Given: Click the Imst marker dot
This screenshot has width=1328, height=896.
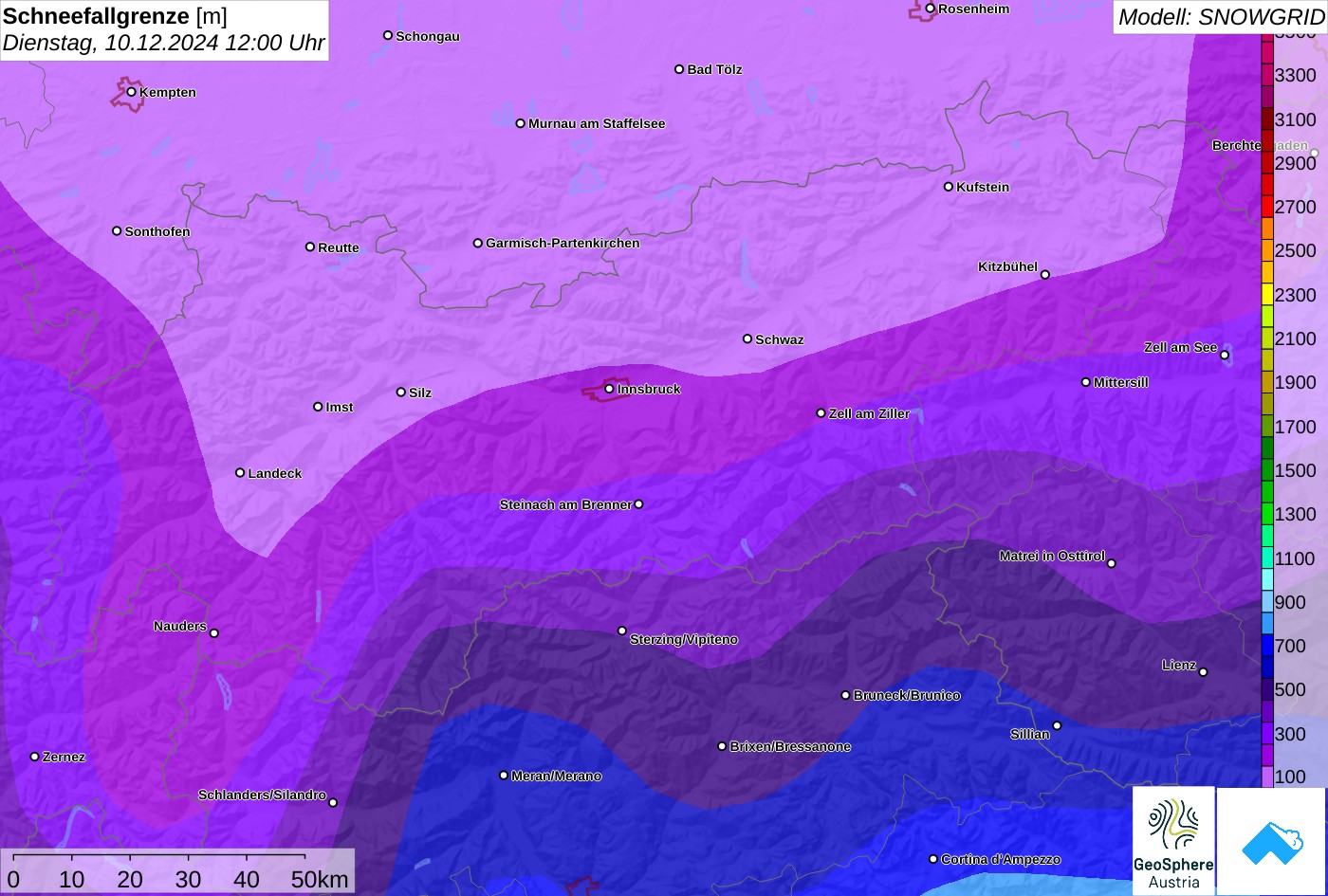Looking at the screenshot, I should pyautogui.click(x=318, y=407).
